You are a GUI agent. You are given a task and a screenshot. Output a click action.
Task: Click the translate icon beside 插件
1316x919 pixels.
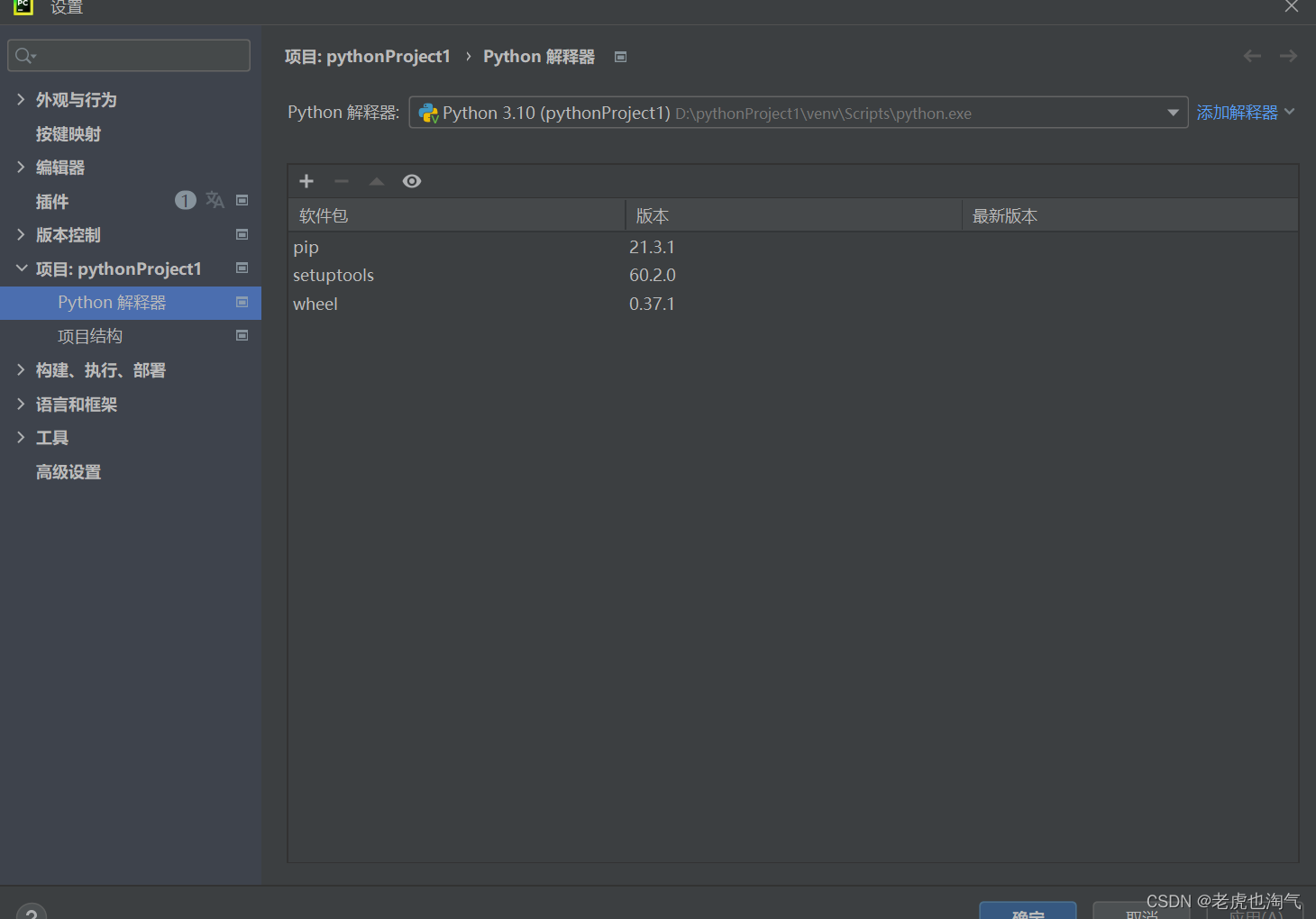click(x=215, y=200)
